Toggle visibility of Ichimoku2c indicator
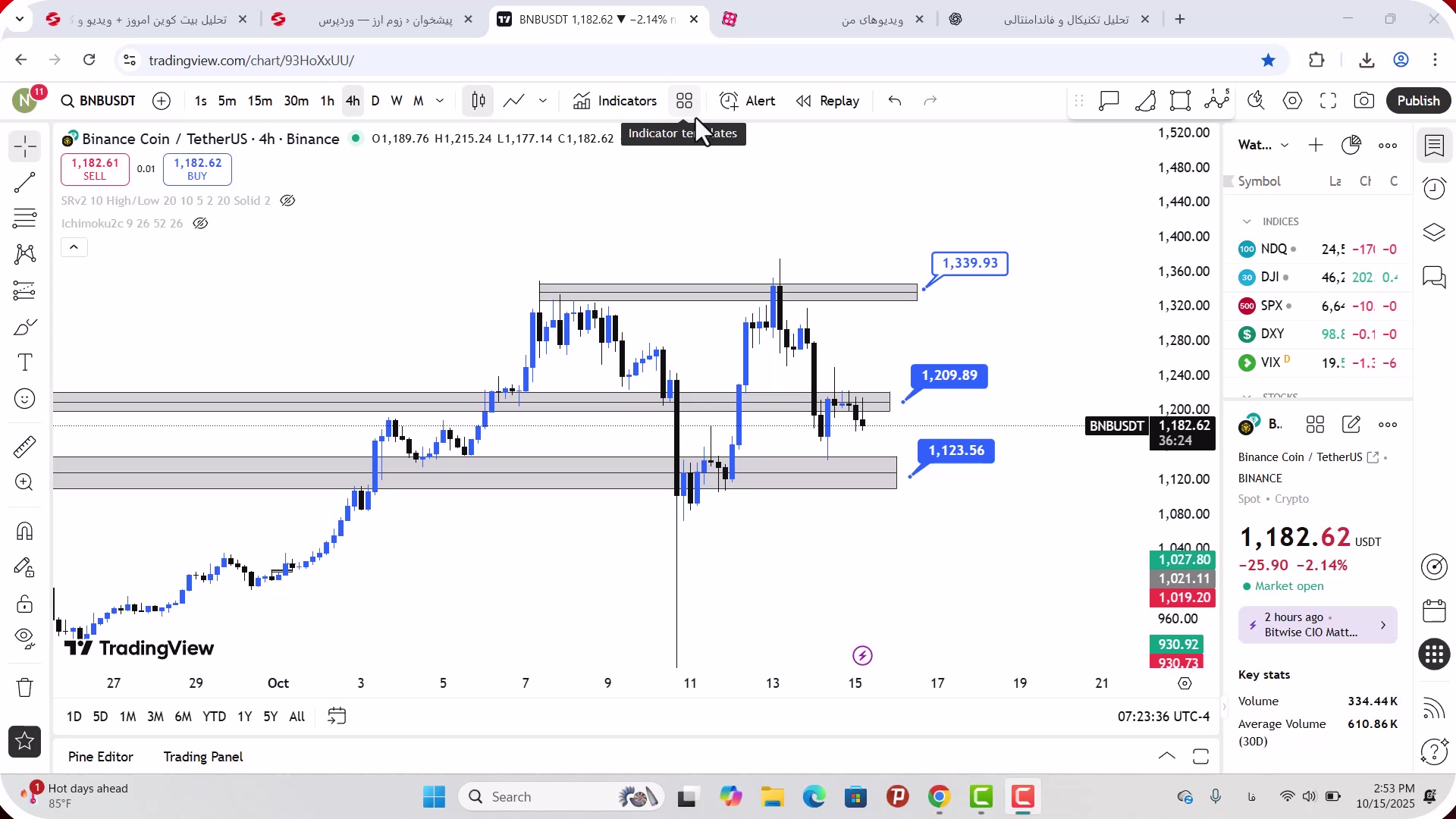 click(200, 224)
